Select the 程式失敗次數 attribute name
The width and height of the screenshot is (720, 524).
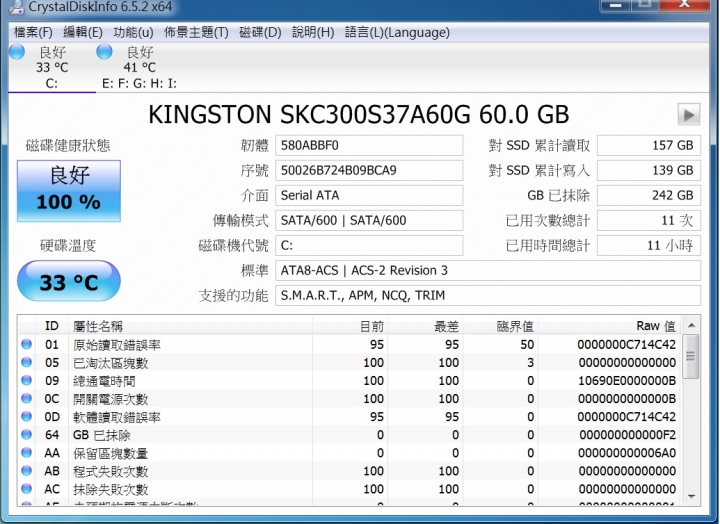point(111,471)
